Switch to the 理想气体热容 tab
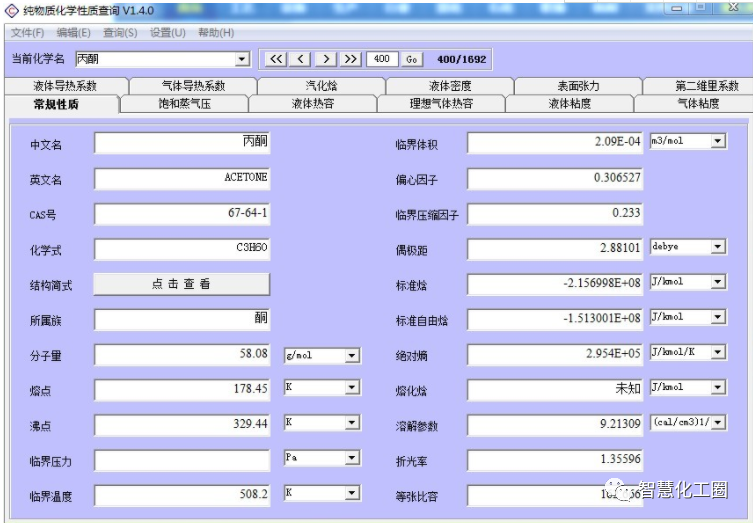This screenshot has width=753, height=523. 441,104
